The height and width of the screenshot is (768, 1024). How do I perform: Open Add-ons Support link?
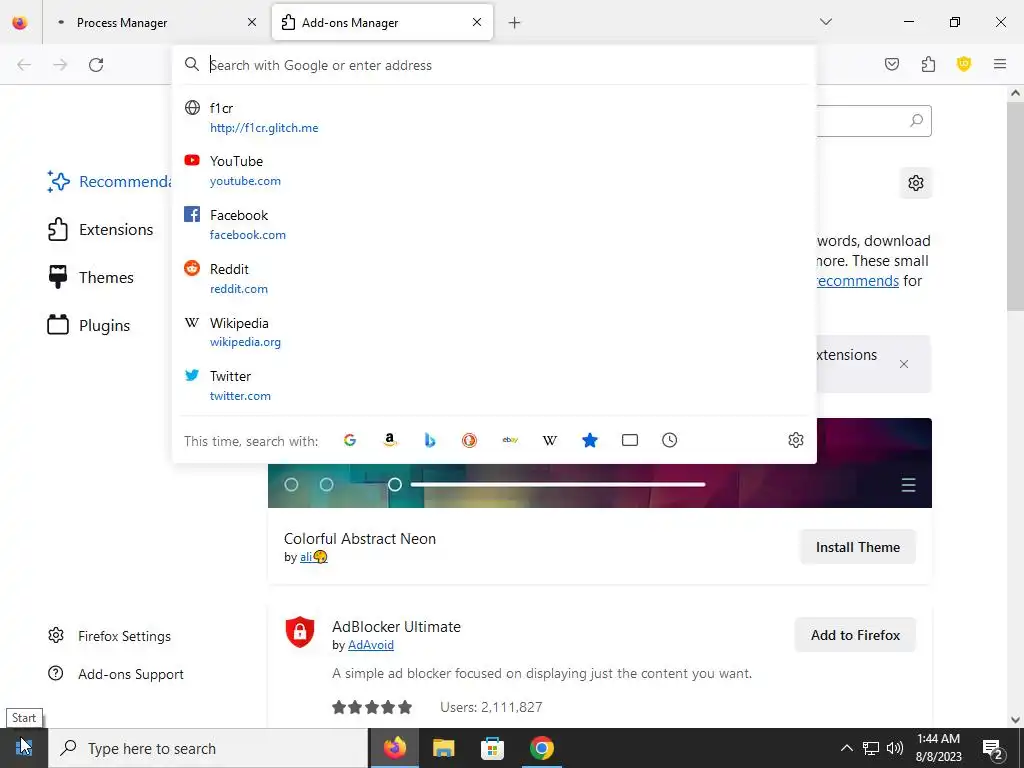pyautogui.click(x=116, y=674)
